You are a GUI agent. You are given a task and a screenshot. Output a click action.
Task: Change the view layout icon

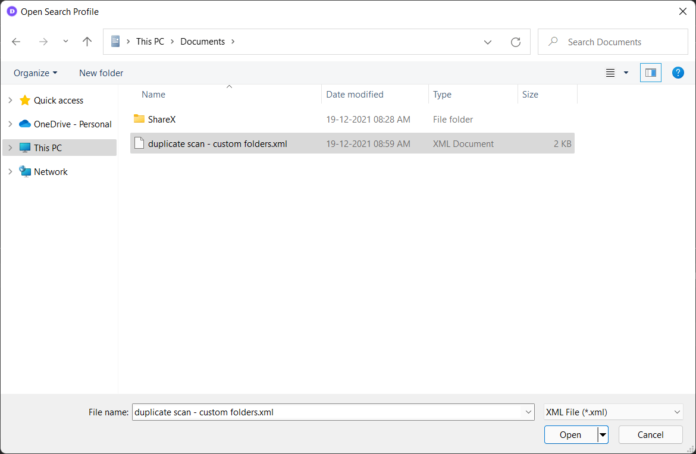(x=610, y=73)
